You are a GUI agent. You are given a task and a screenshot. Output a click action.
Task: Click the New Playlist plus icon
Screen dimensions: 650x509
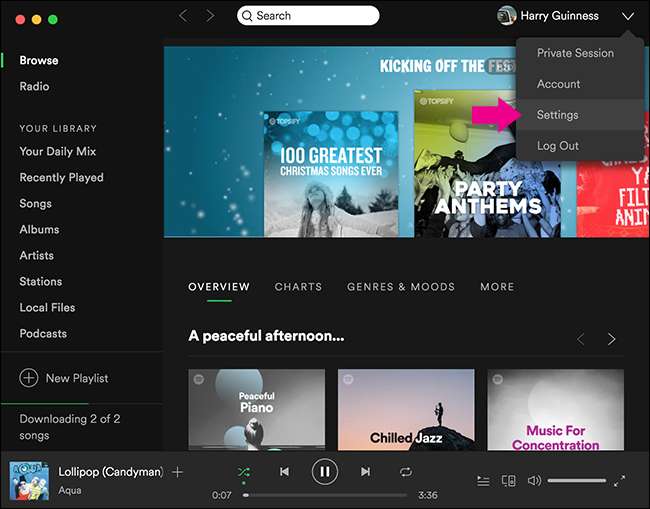pyautogui.click(x=29, y=378)
